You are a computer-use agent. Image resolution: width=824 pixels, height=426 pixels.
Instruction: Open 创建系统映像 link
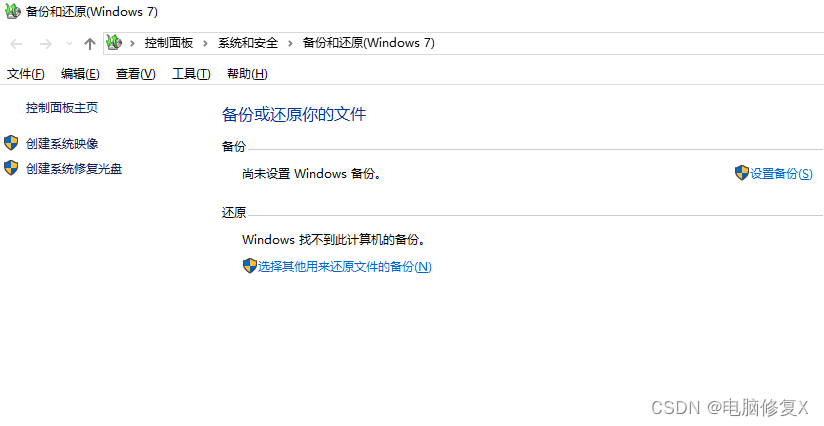pos(62,143)
